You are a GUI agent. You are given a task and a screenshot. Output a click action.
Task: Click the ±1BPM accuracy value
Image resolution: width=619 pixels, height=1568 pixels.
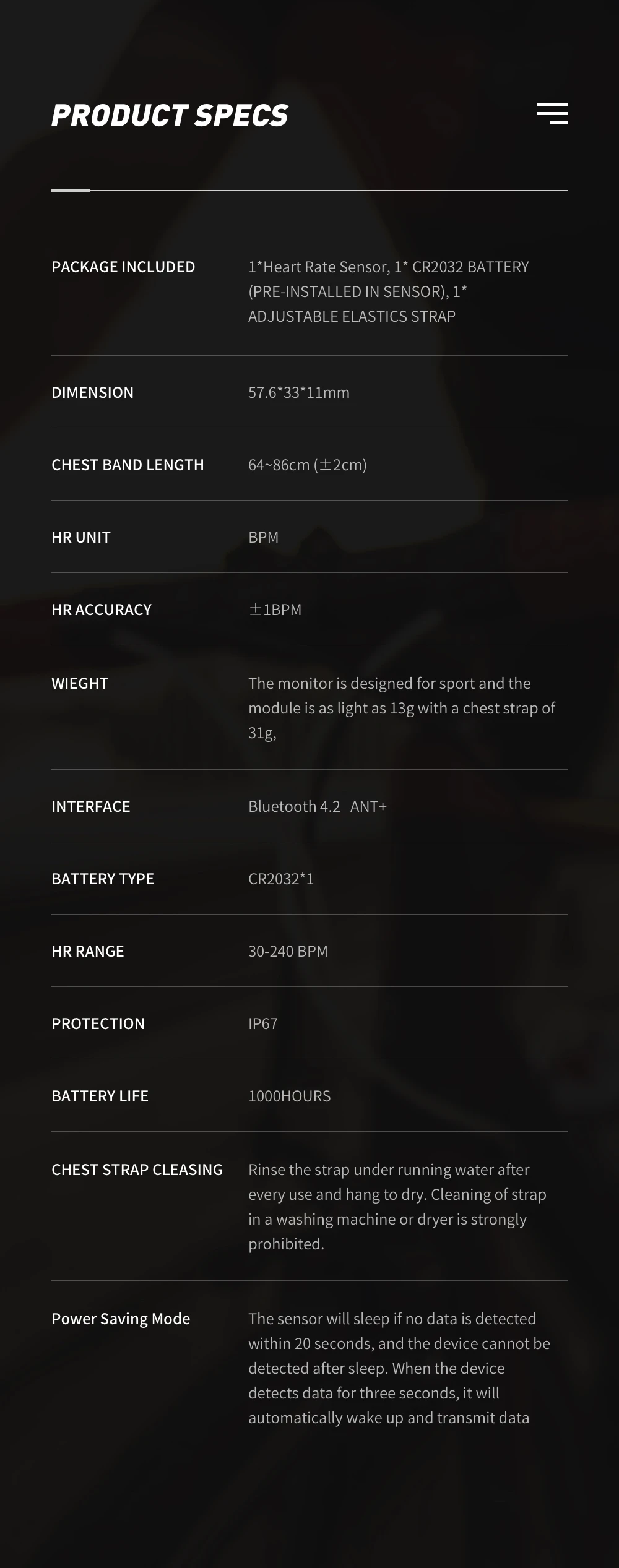point(275,610)
